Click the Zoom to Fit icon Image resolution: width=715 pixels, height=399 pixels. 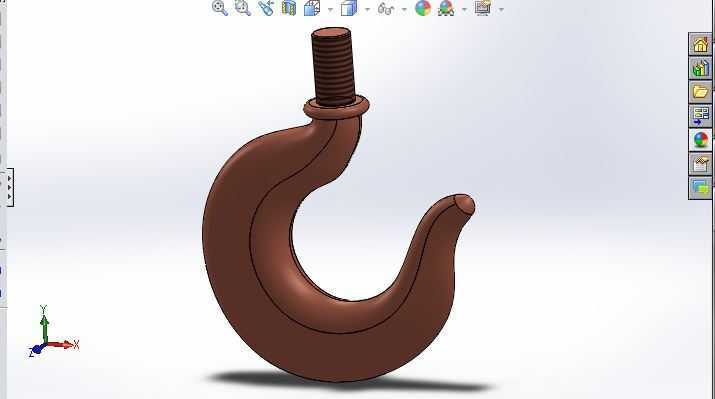pos(220,8)
